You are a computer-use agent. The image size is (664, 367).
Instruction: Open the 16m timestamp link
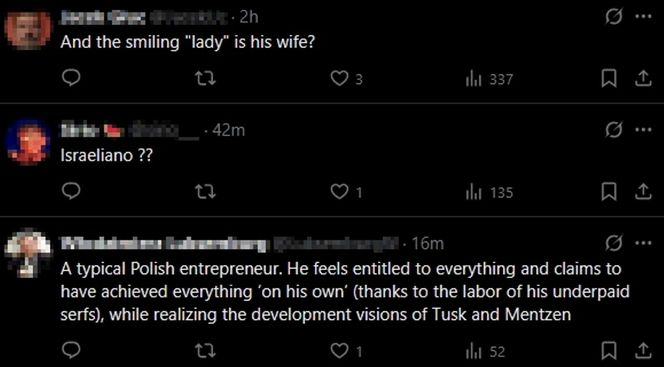(428, 244)
